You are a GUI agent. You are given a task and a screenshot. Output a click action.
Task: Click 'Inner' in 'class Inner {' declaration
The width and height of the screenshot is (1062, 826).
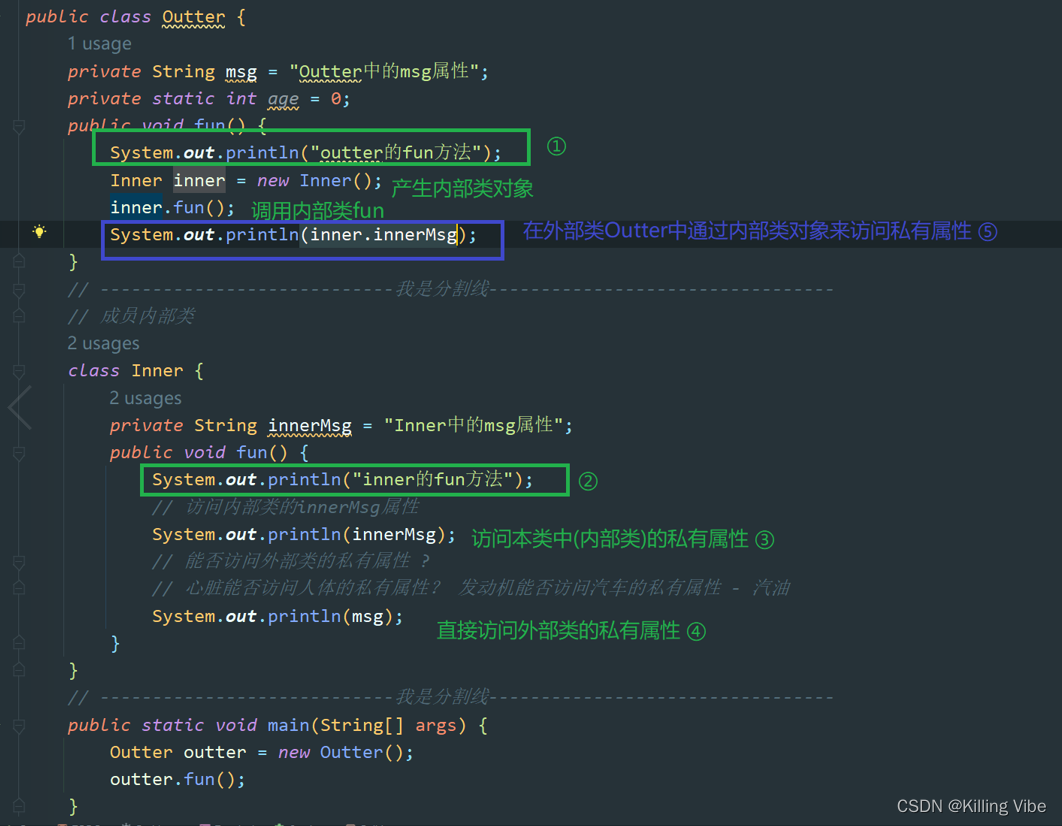coord(157,371)
